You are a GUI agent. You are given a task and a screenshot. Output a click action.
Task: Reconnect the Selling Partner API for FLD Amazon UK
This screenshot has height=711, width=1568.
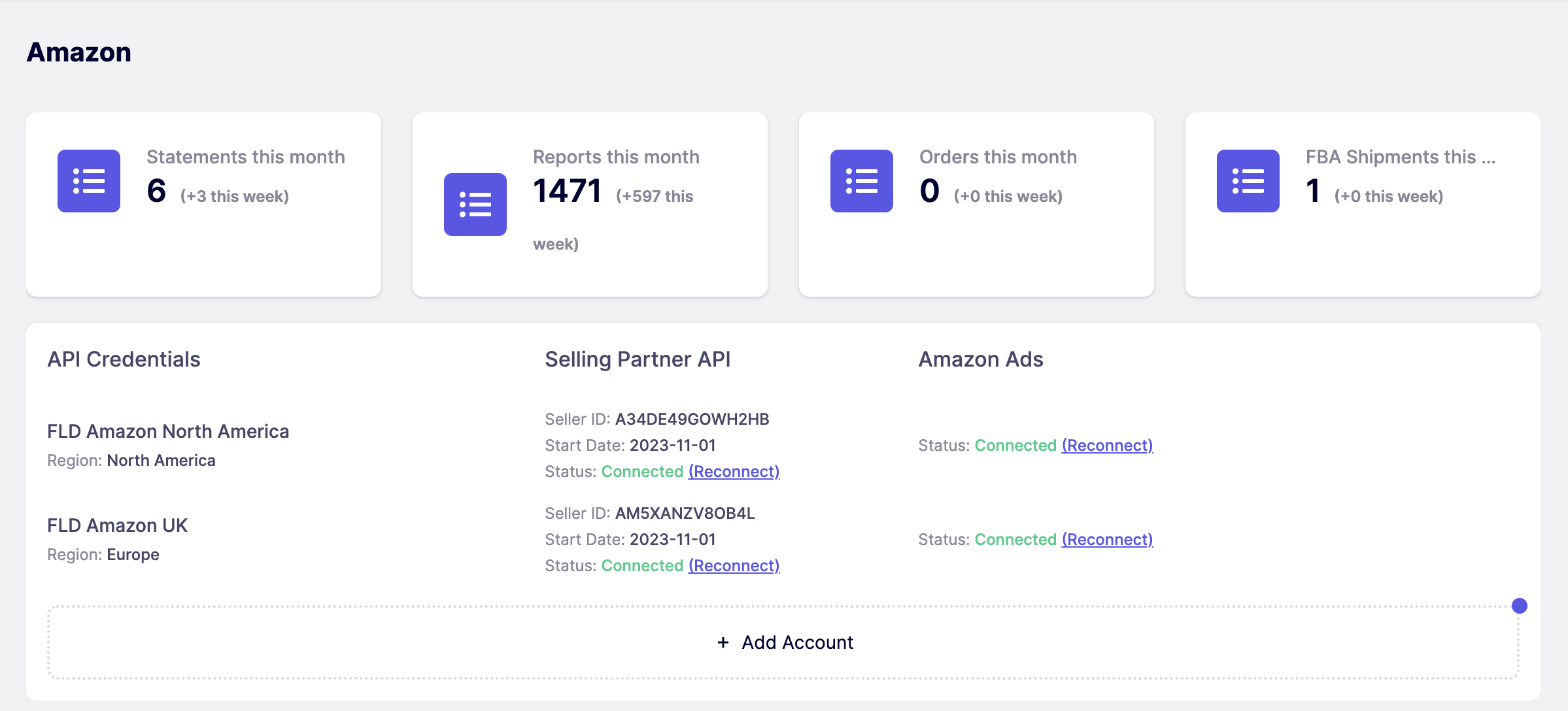pos(734,565)
